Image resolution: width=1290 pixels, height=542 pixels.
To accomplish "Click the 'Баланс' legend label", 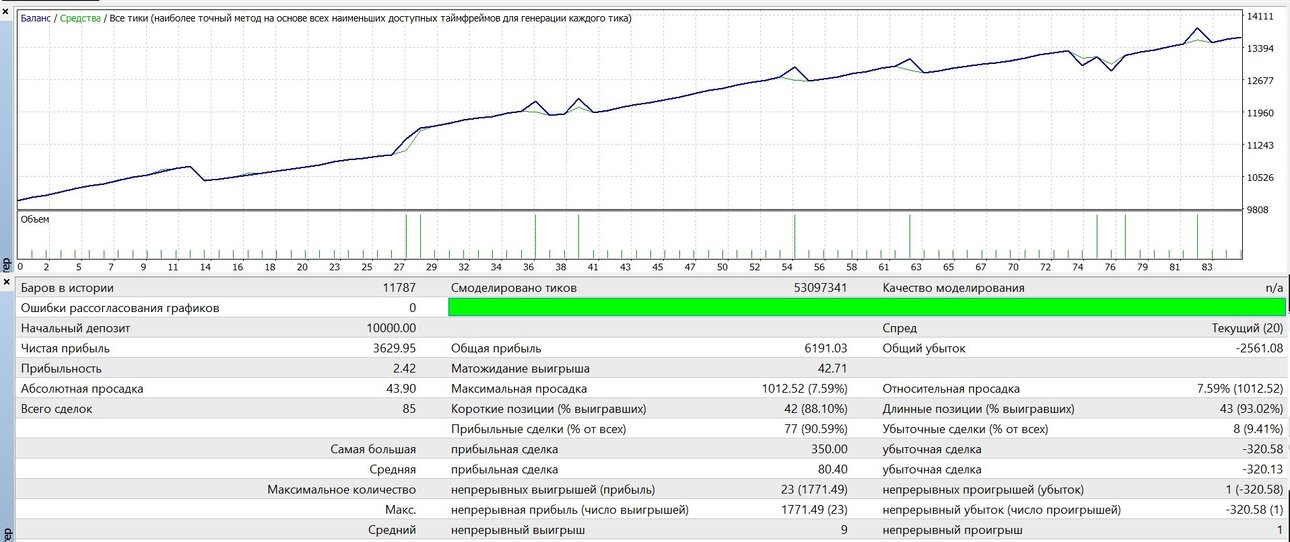I will click(x=38, y=19).
